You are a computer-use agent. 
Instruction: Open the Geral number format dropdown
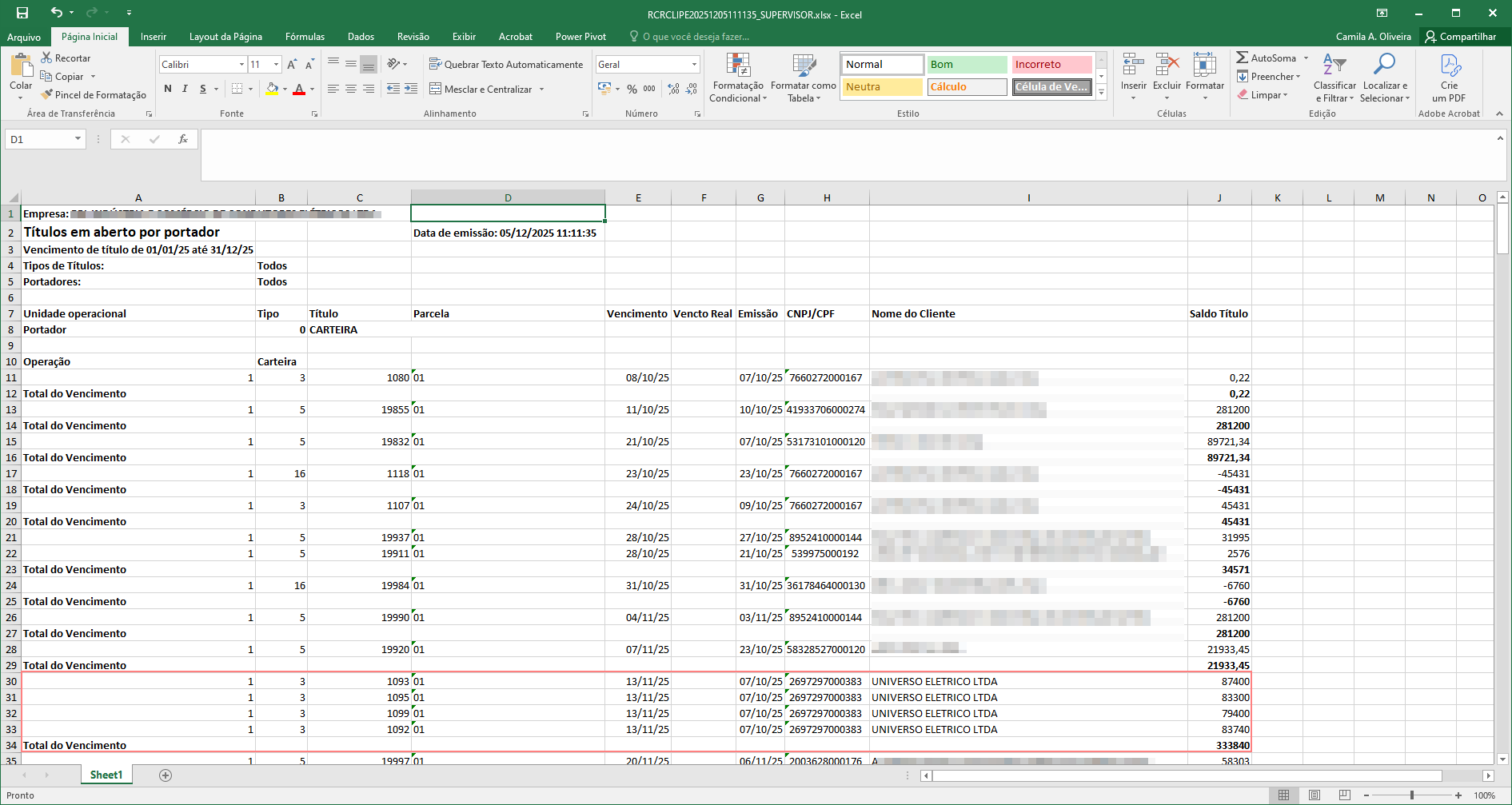pyautogui.click(x=693, y=64)
